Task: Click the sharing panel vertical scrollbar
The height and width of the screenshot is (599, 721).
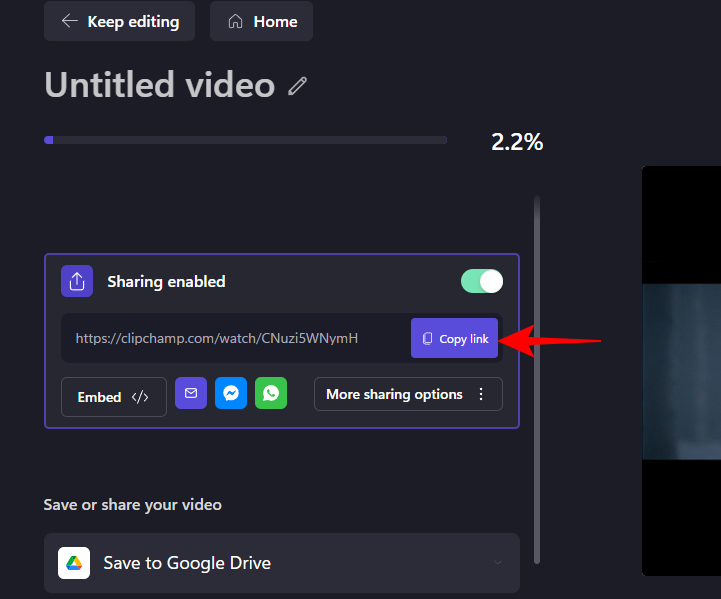Action: click(537, 379)
